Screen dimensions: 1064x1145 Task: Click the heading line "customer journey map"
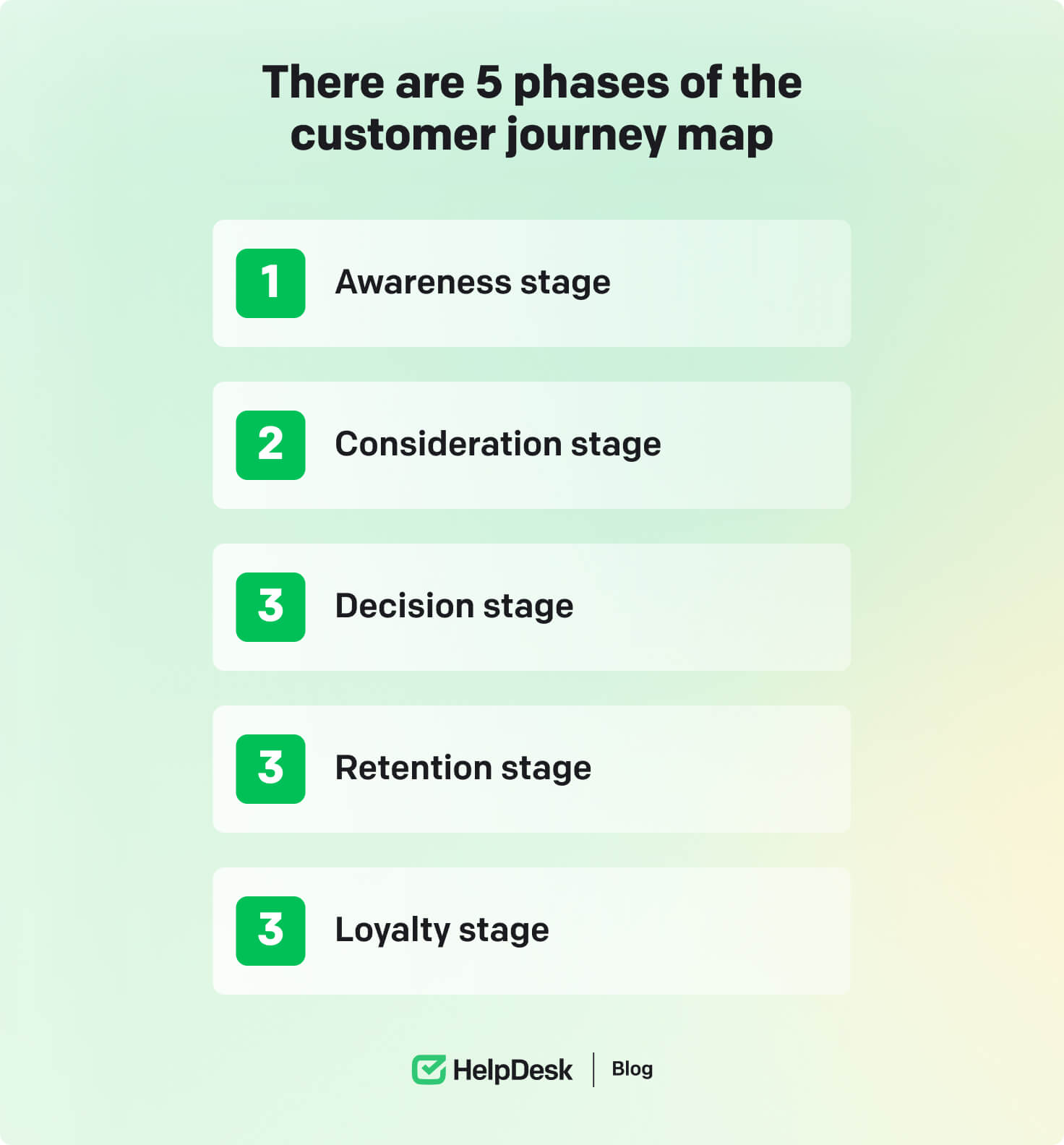point(532,135)
